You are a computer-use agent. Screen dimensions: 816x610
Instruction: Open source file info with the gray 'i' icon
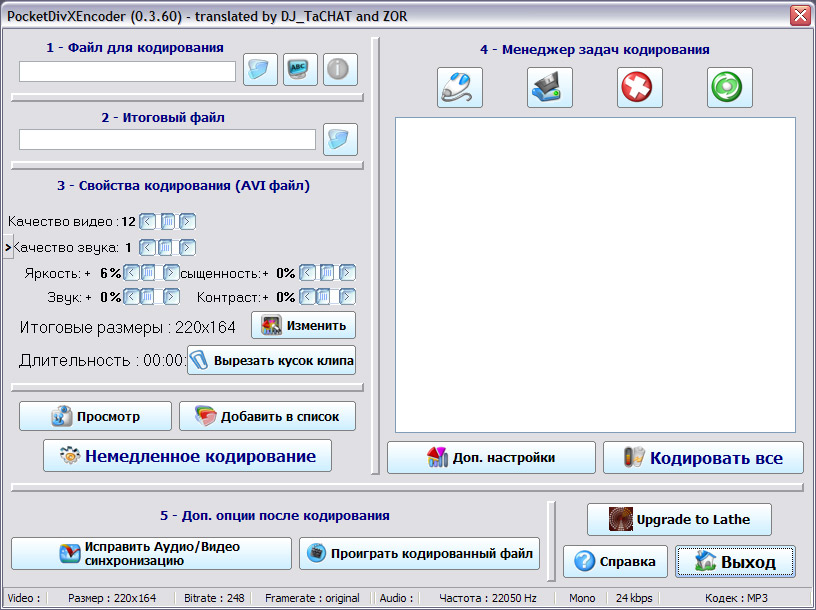[340, 69]
